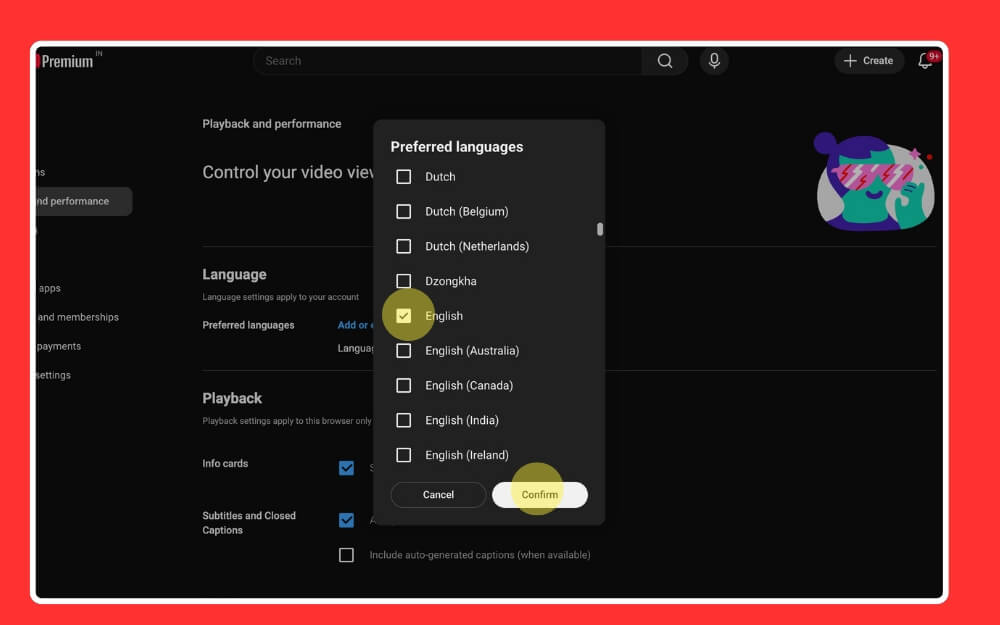Click the plus icon on the Create button
Image resolution: width=1000 pixels, height=625 pixels.
[x=849, y=60]
